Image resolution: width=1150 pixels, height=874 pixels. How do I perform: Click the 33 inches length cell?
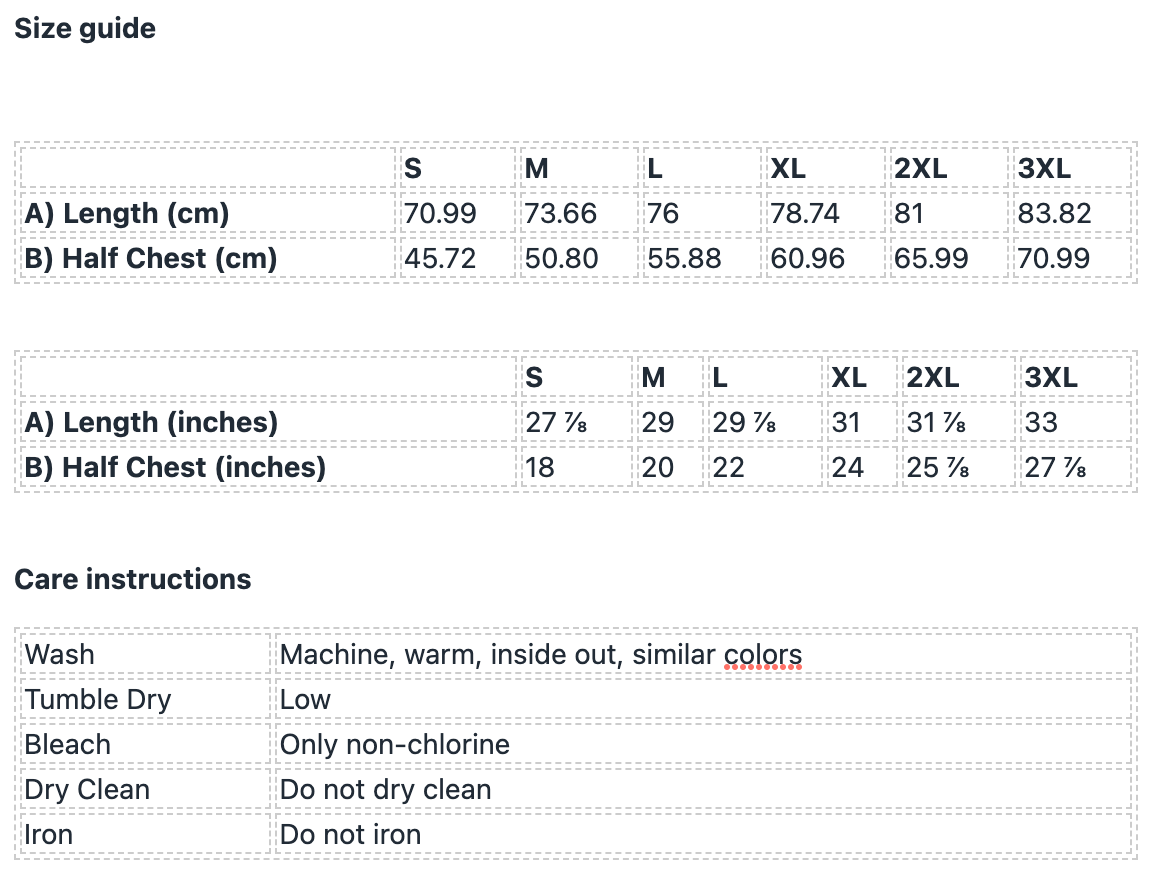(1041, 422)
